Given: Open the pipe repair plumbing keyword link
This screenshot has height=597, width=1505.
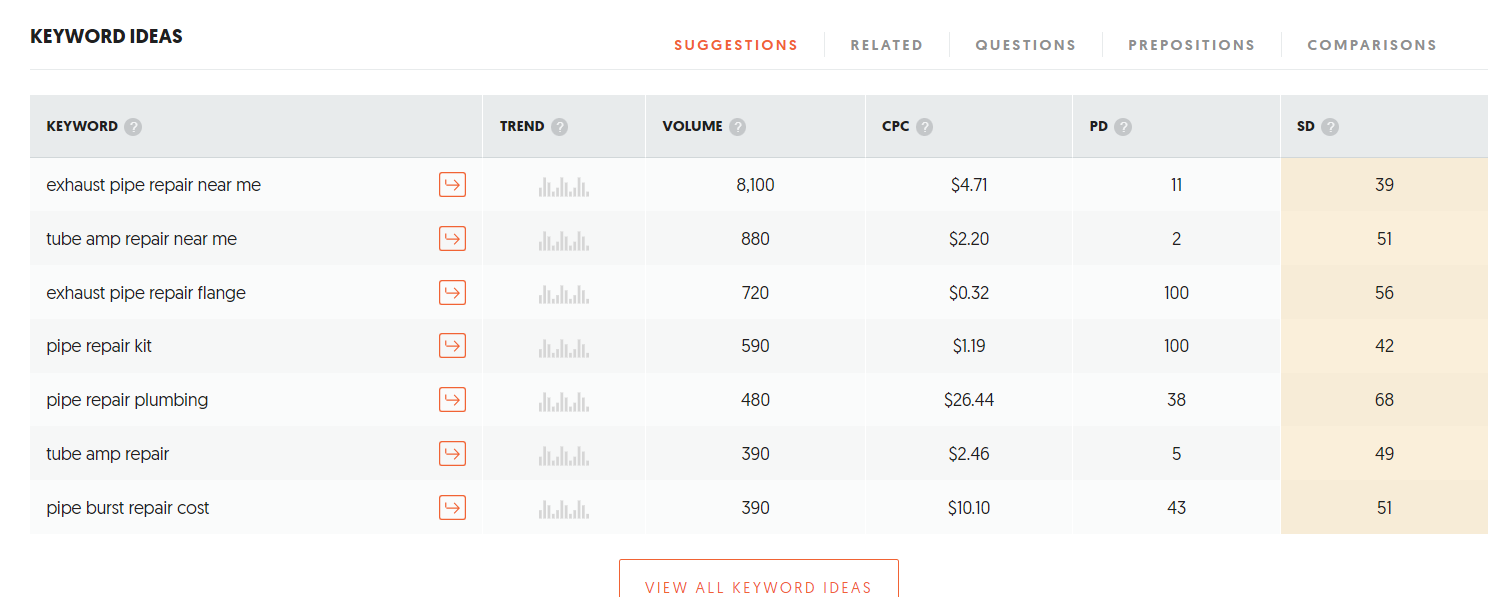Looking at the screenshot, I should pyautogui.click(x=127, y=400).
